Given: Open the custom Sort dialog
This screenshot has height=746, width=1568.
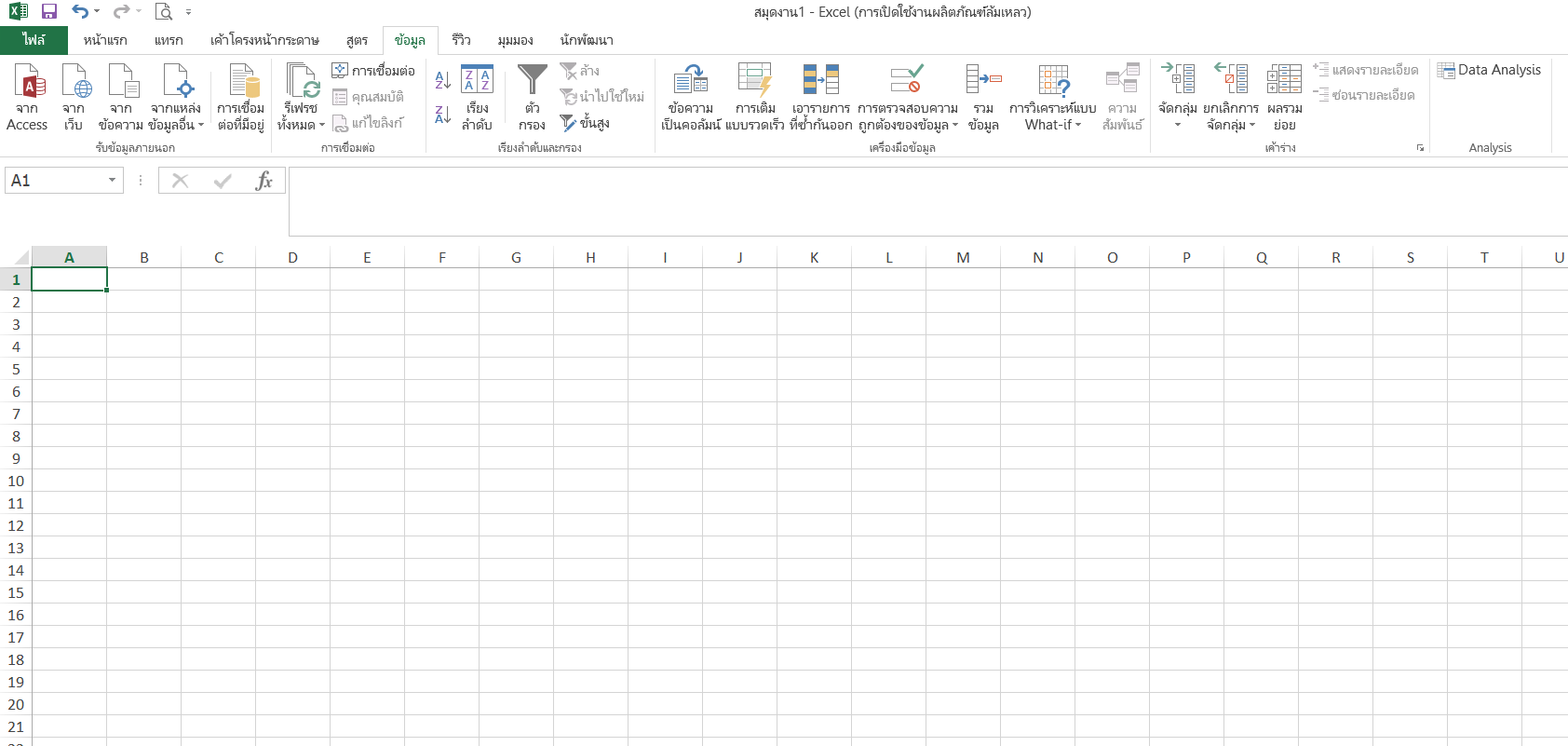Looking at the screenshot, I should [x=477, y=98].
